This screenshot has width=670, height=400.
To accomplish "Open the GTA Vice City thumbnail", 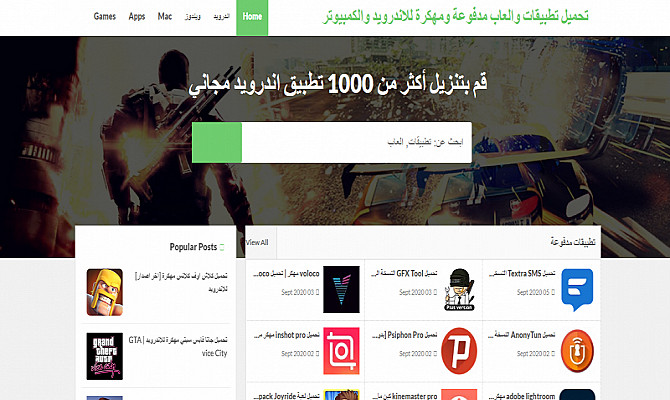I will (105, 356).
